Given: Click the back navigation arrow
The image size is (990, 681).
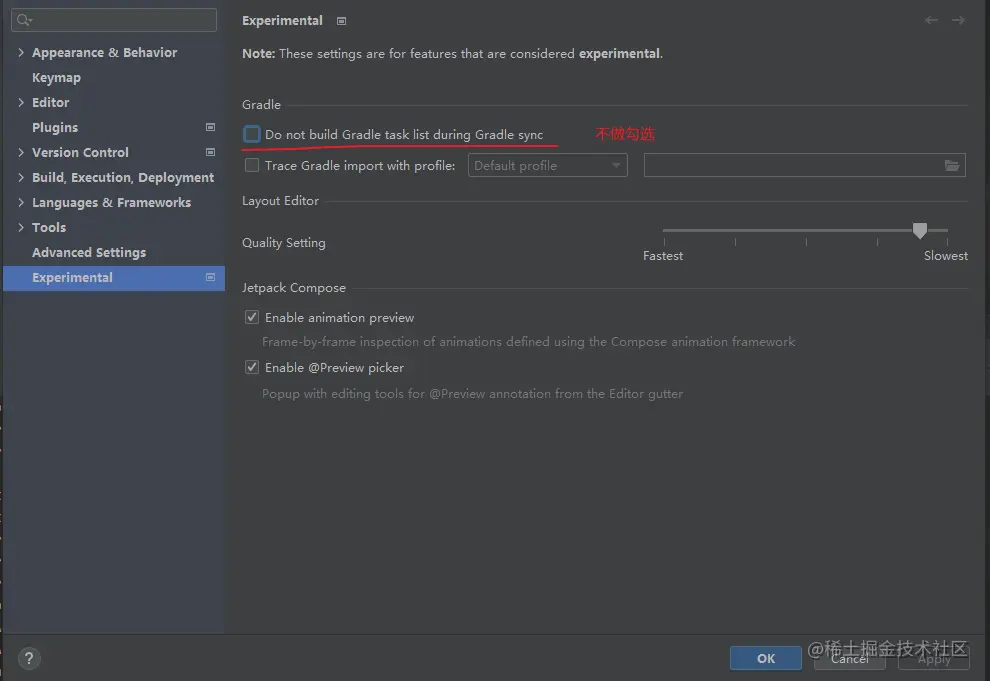Looking at the screenshot, I should click(931, 20).
